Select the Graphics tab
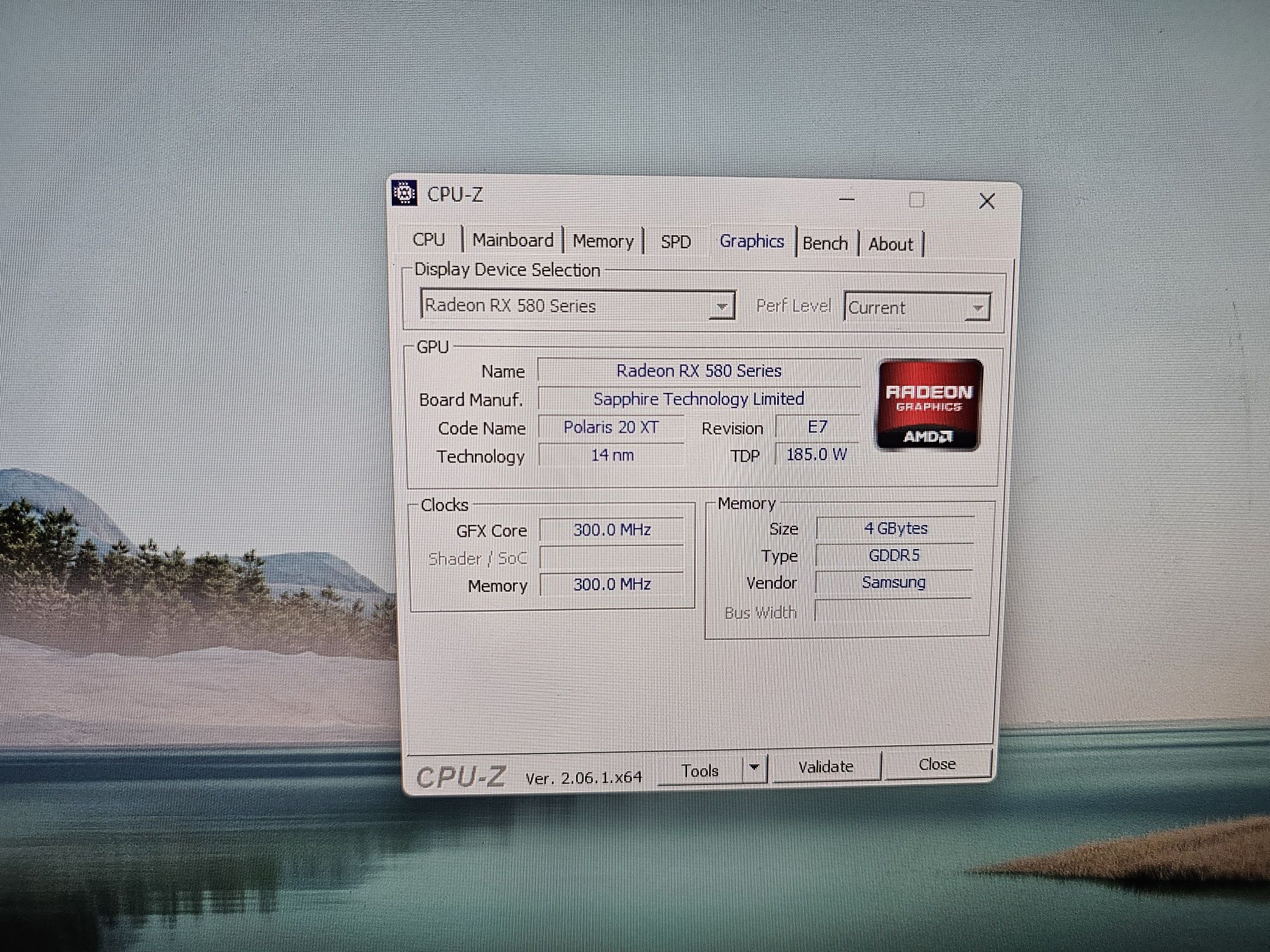The width and height of the screenshot is (1270, 952). [x=752, y=241]
